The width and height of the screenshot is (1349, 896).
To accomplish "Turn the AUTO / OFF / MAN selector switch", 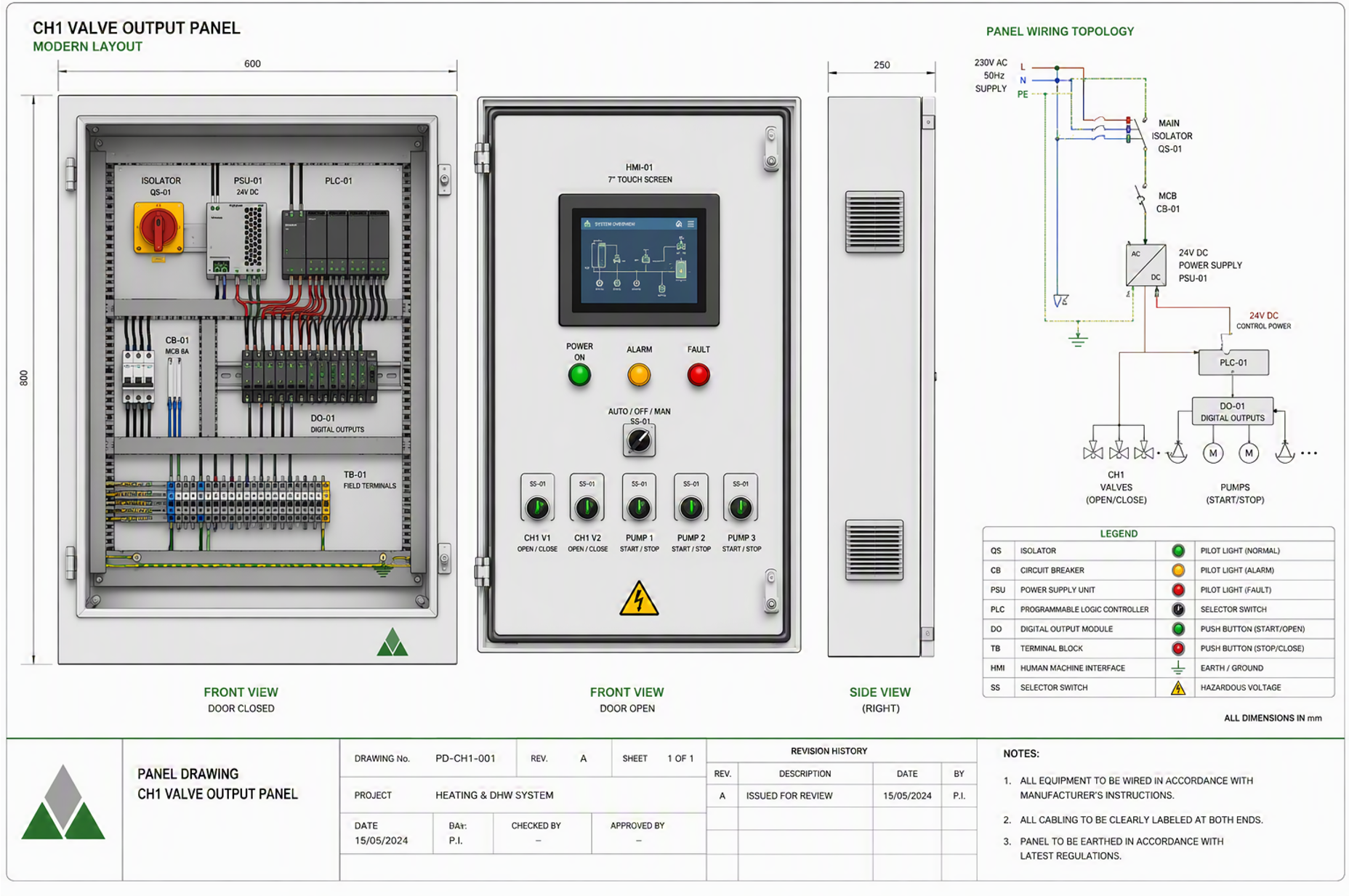I will 639,440.
